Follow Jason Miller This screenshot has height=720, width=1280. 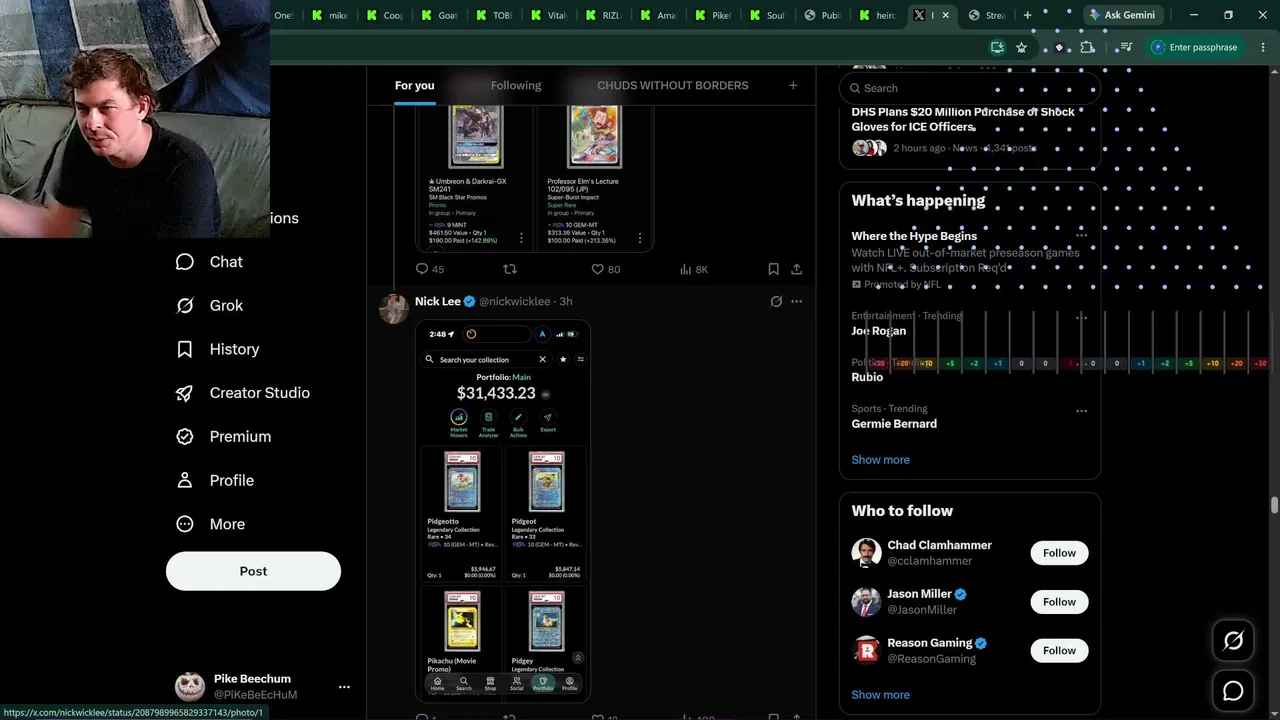[x=1059, y=602]
